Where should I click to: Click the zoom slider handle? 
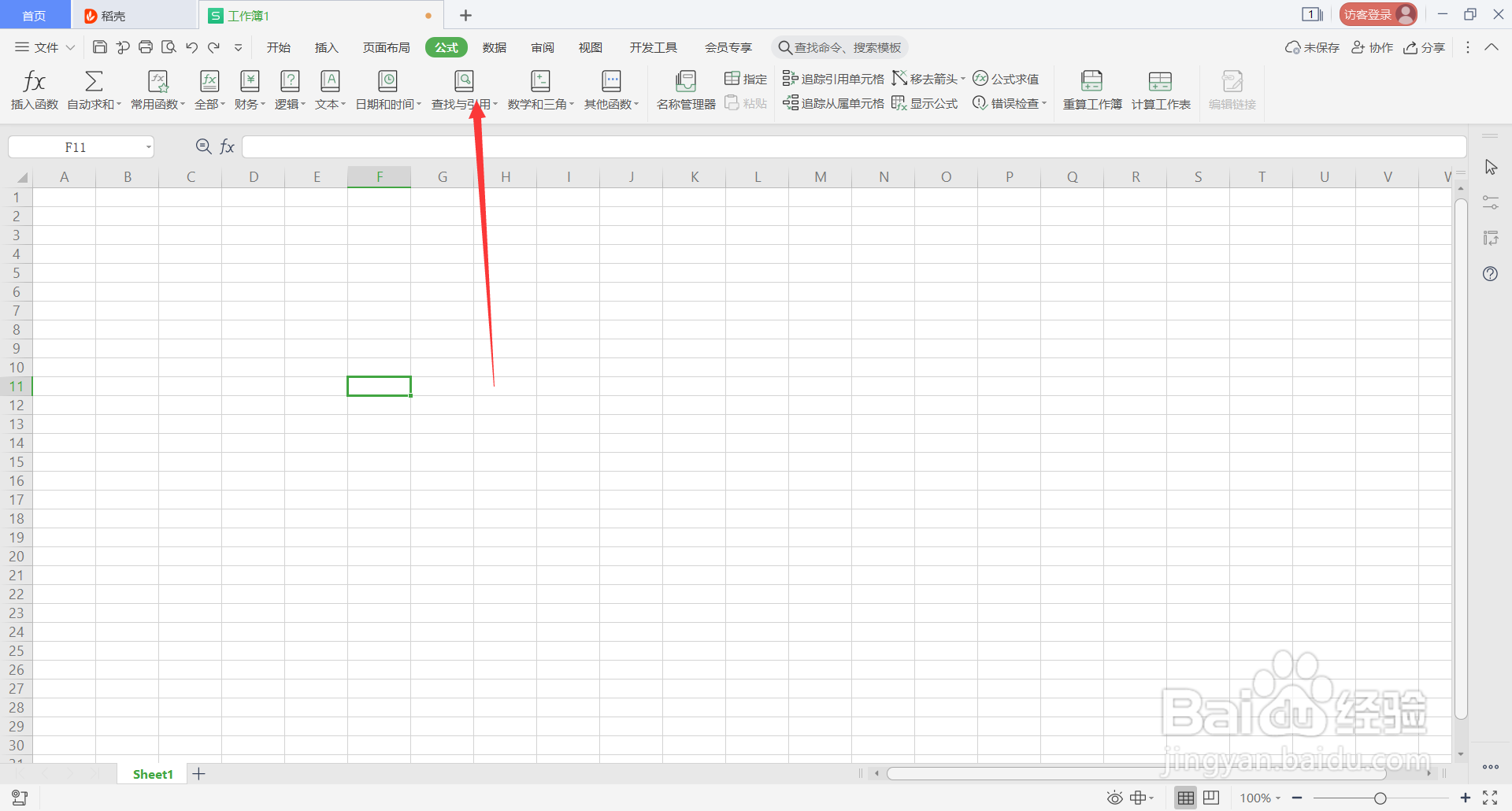1380,798
